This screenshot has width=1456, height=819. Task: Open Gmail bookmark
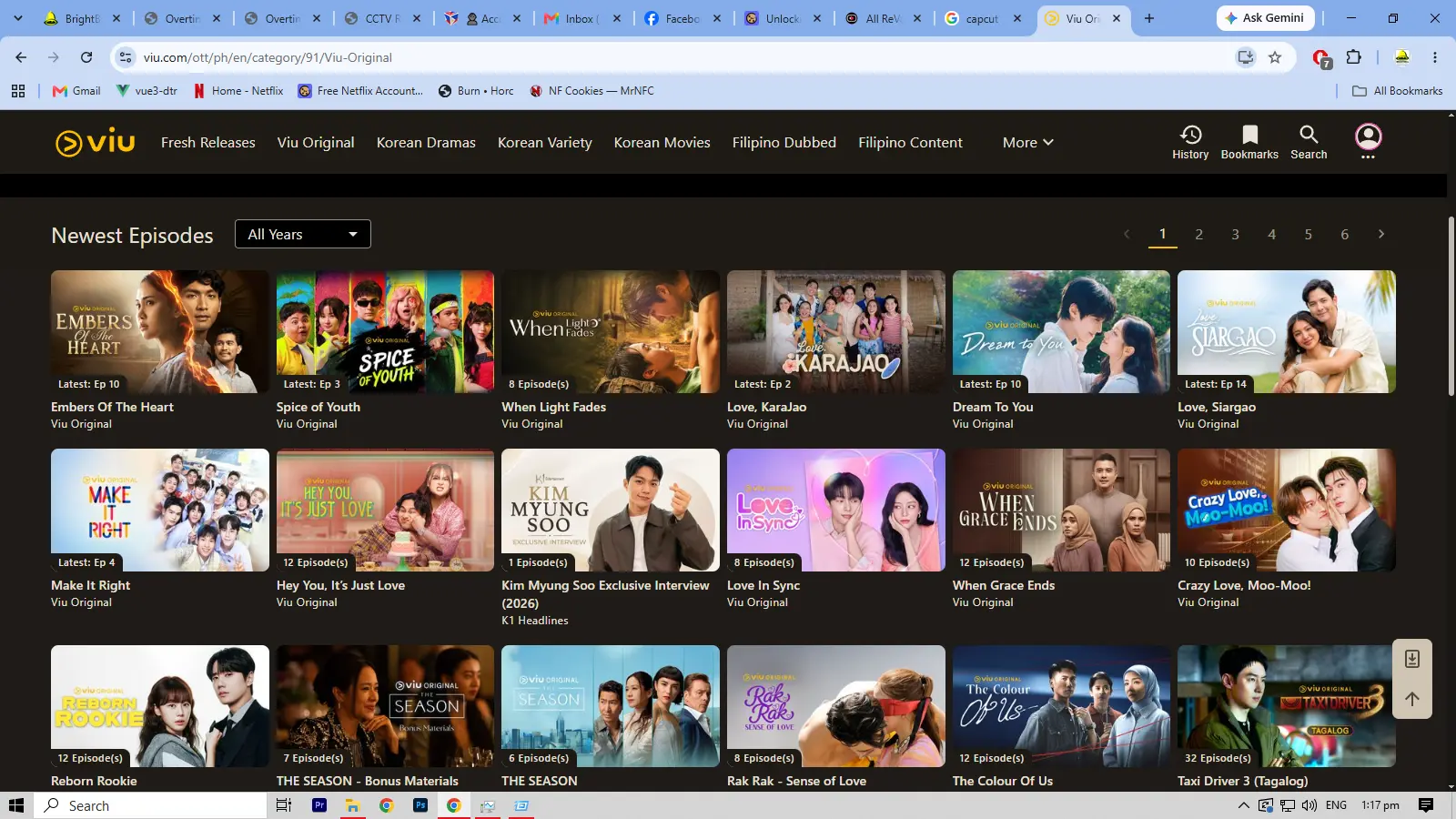(x=76, y=91)
